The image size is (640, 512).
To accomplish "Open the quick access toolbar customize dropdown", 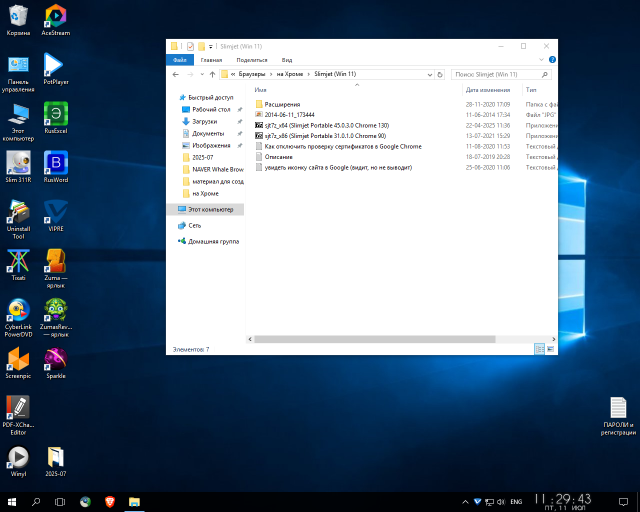I will (x=211, y=47).
